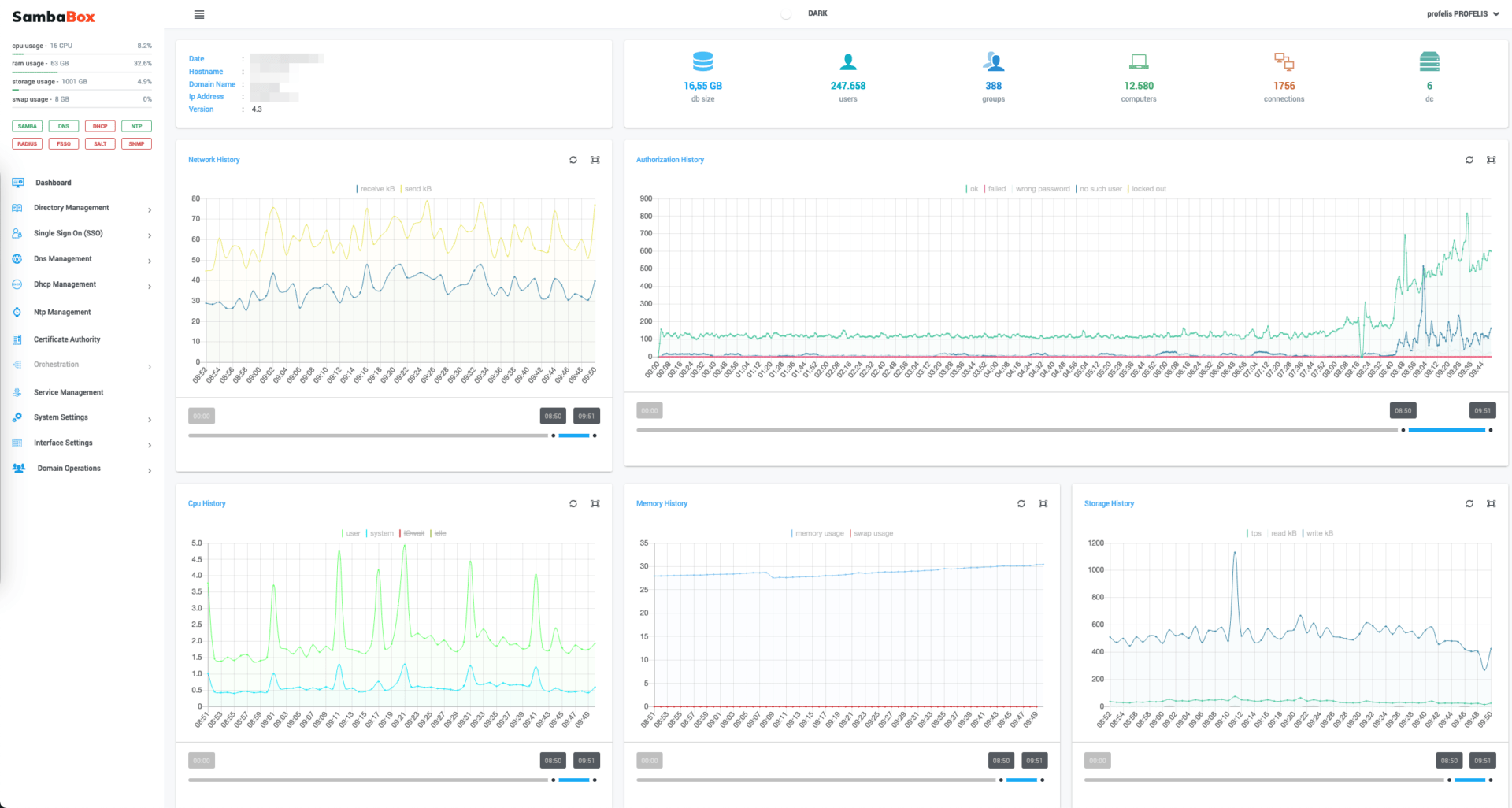Select the Ntp Management sidebar icon
1512x808 pixels.
pyautogui.click(x=17, y=312)
